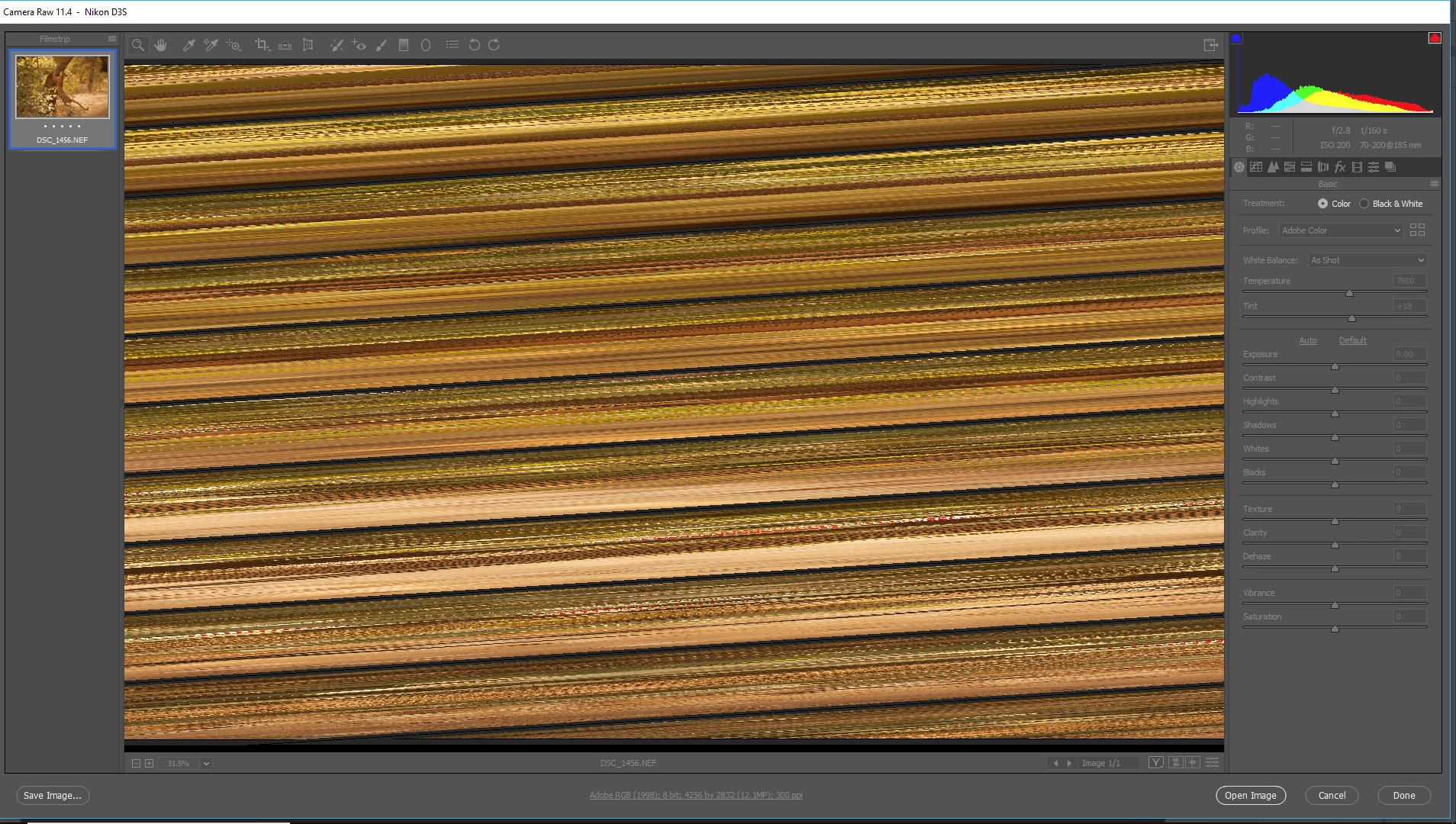
Task: Switch to the Split Toning tab
Action: point(1306,167)
